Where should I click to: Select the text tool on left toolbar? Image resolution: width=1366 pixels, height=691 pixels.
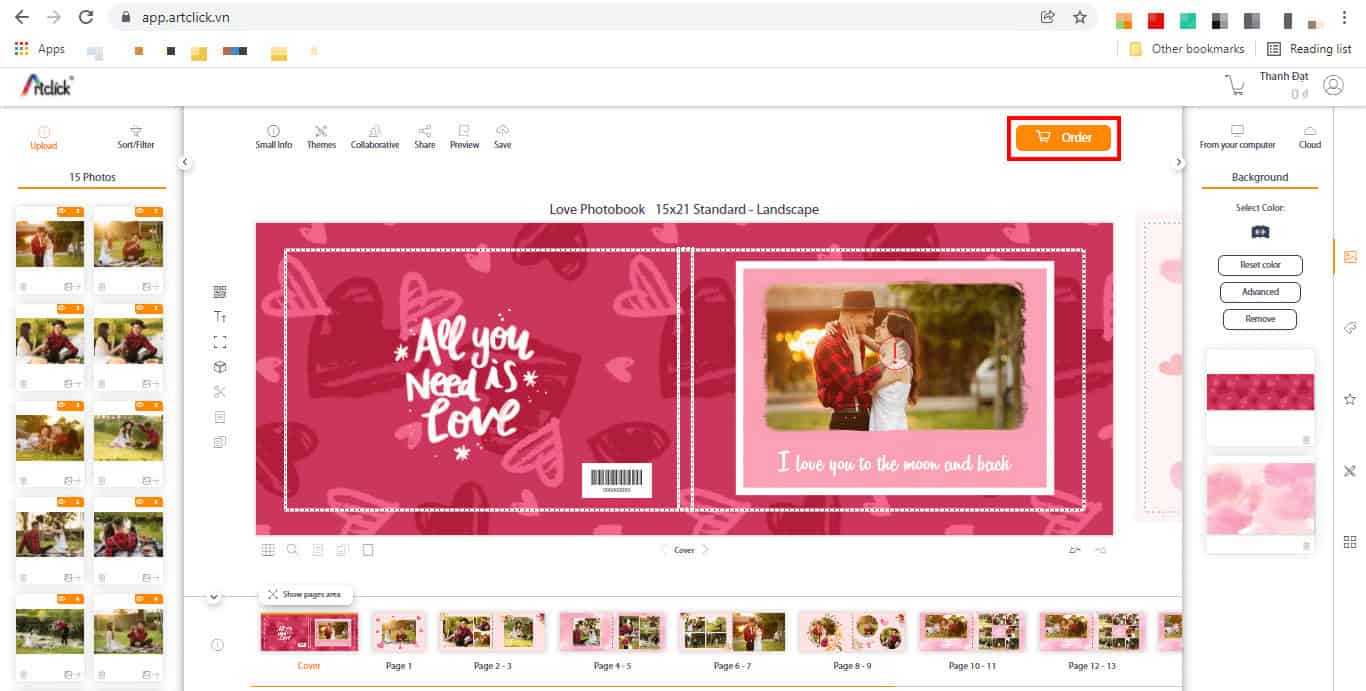pyautogui.click(x=220, y=316)
